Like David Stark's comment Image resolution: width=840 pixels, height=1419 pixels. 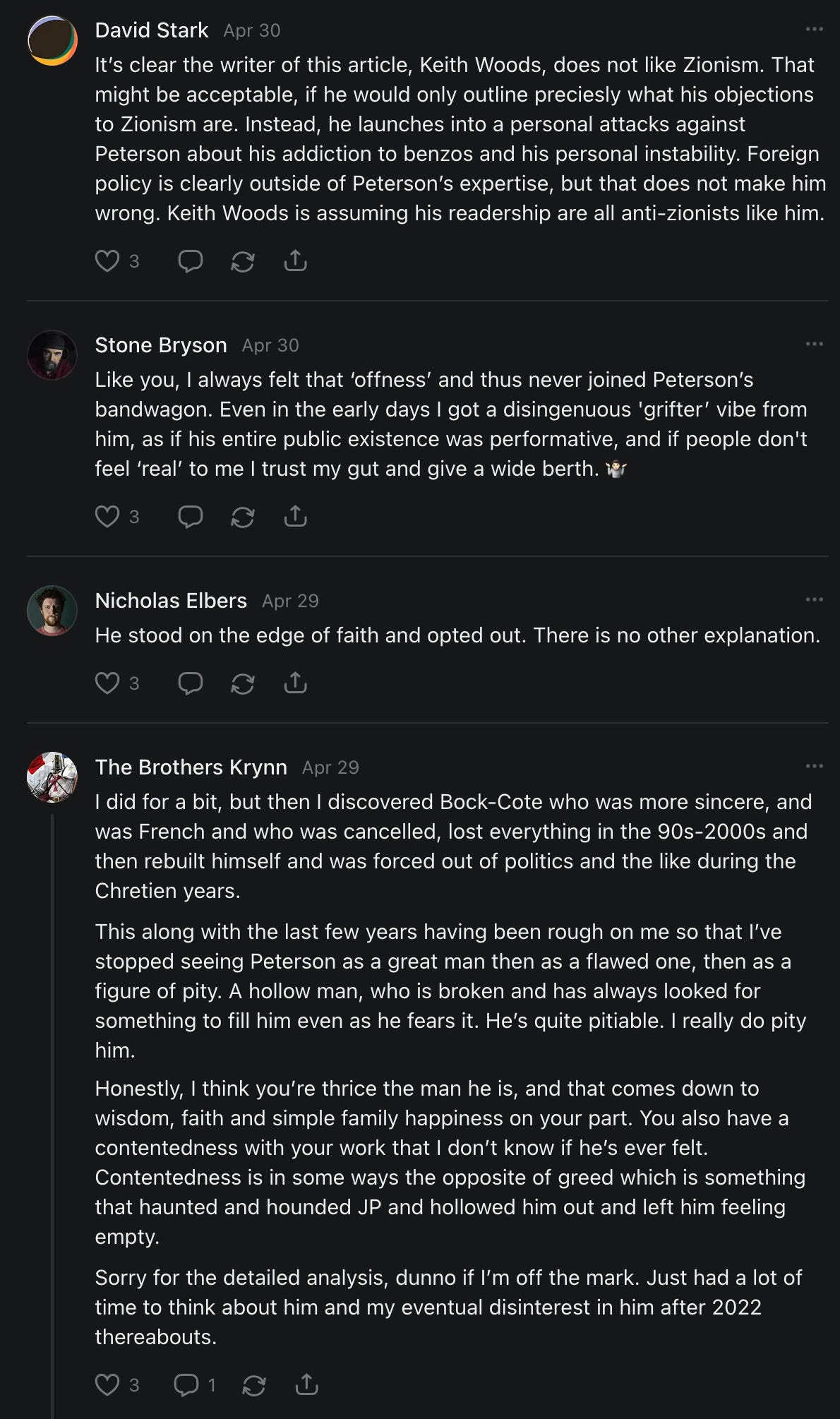click(x=107, y=261)
